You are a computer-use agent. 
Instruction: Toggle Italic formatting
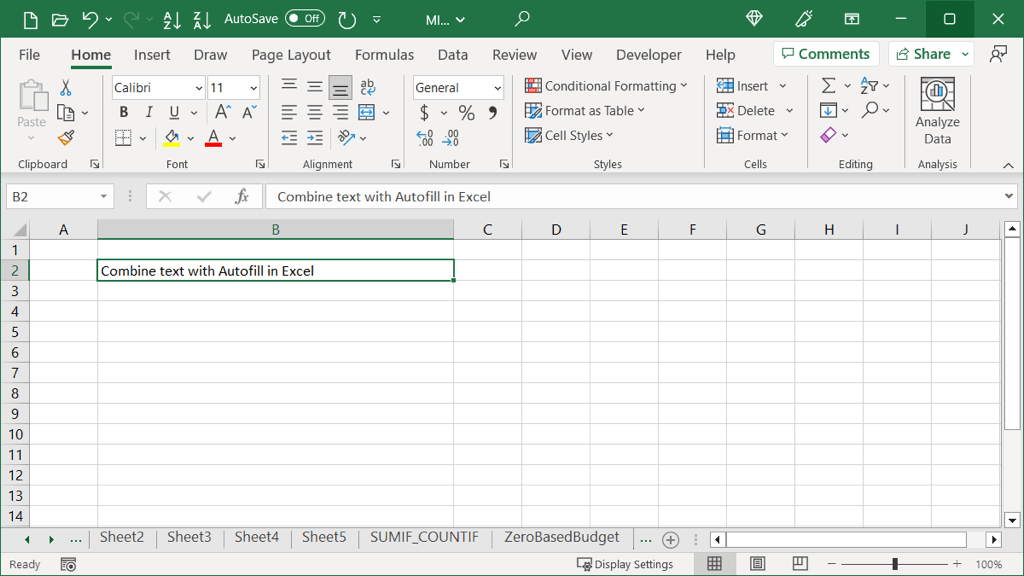(x=149, y=112)
